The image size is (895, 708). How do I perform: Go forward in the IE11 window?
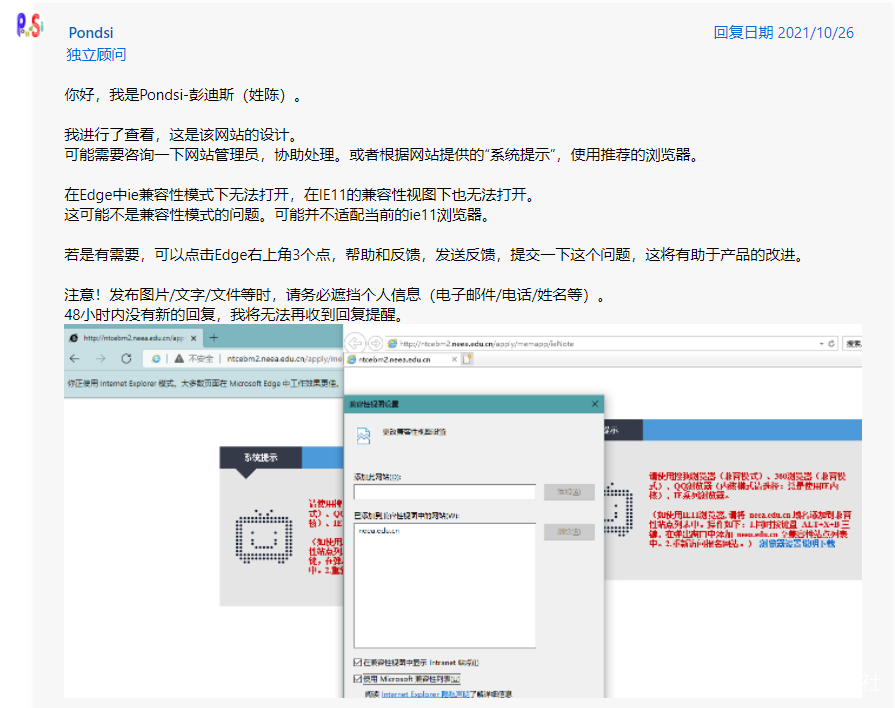tap(376, 343)
